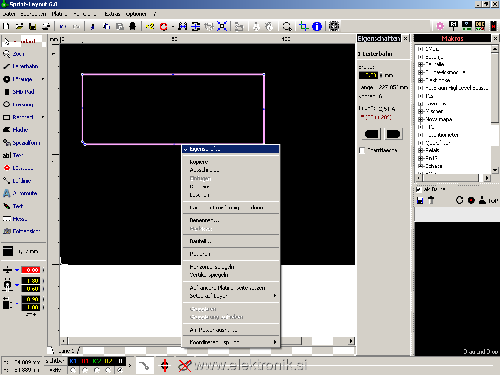Click the zoom magnifier toolbar icon
The image size is (500, 375).
point(287,26)
